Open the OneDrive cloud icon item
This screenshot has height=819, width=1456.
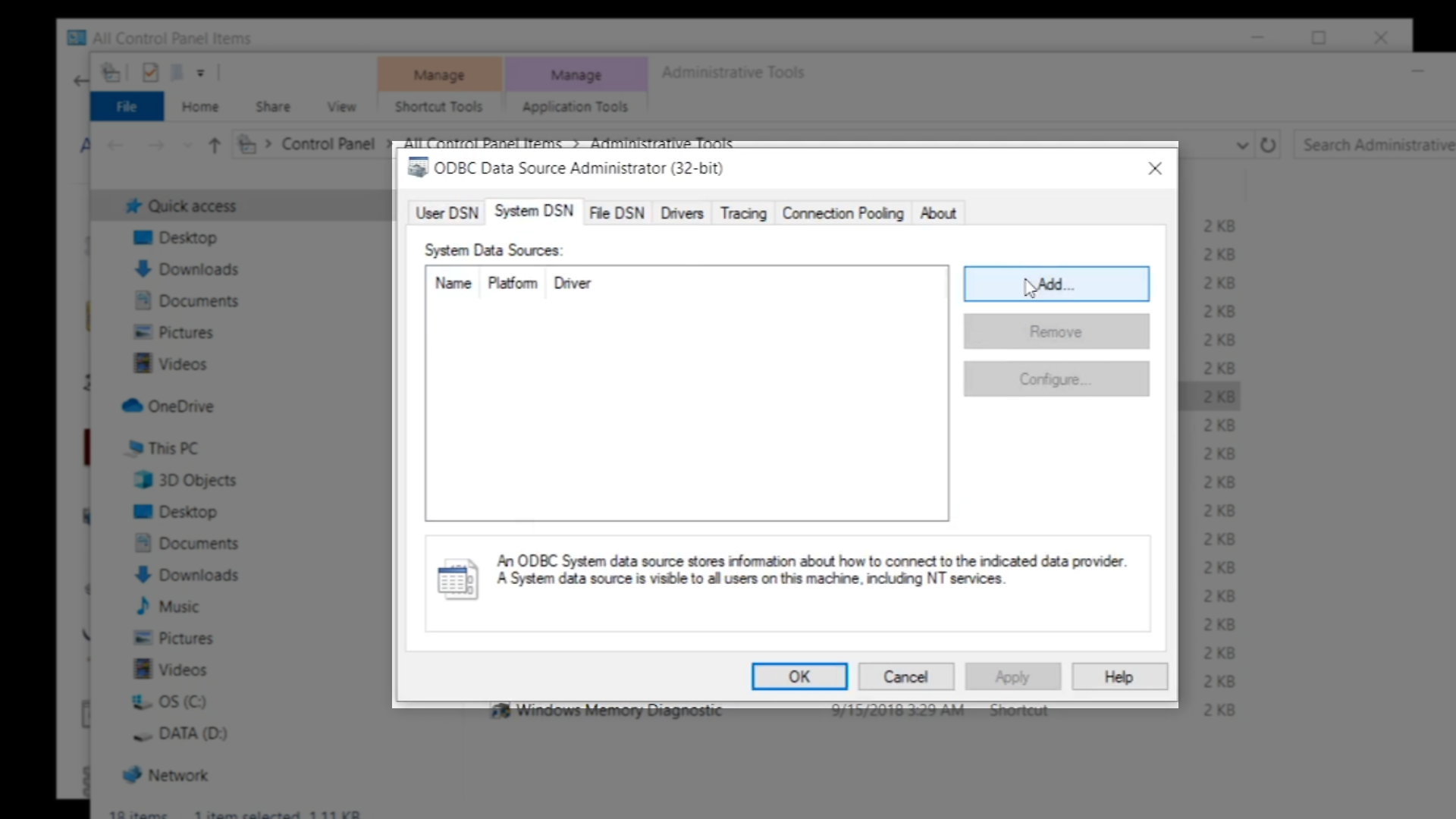(x=133, y=406)
